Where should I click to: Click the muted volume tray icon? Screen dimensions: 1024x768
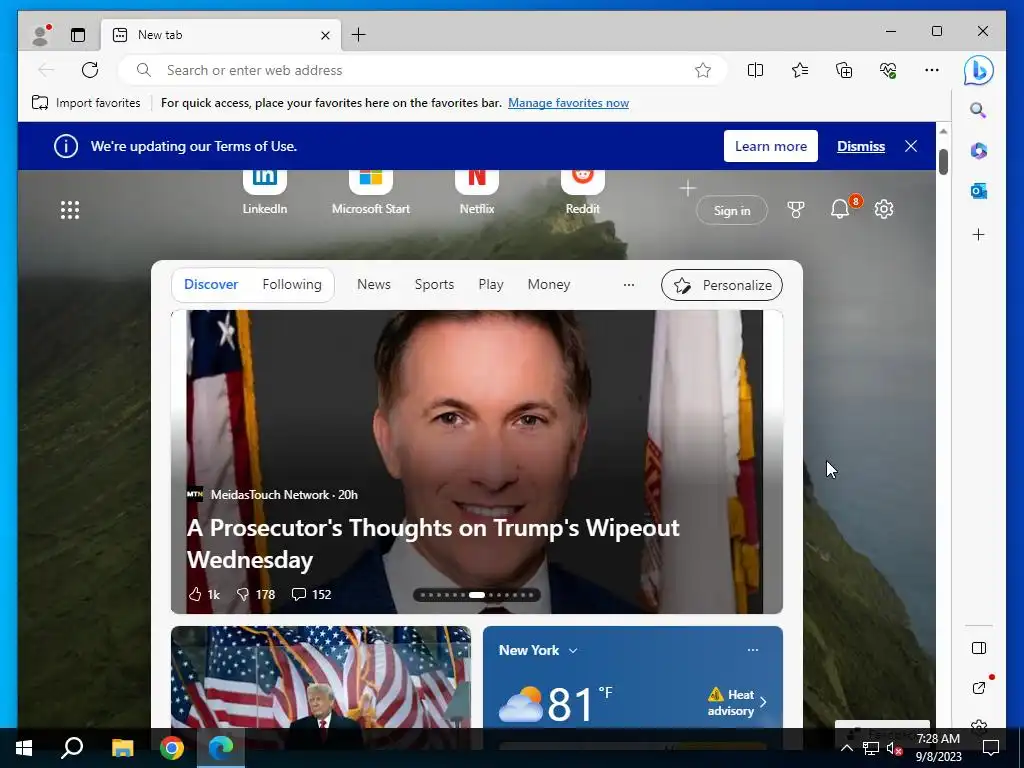coord(895,748)
